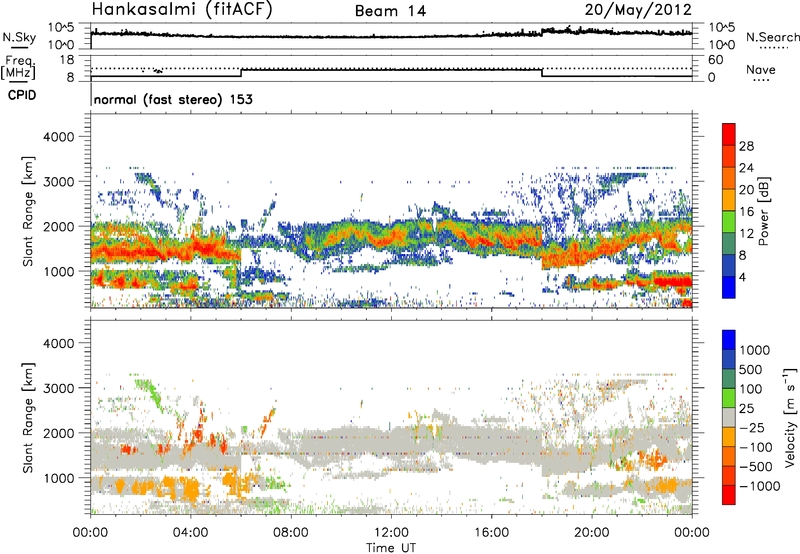Click velocity colorbar top tick value 1000
Image resolution: width=800 pixels, height=554 pixels.
(755, 350)
